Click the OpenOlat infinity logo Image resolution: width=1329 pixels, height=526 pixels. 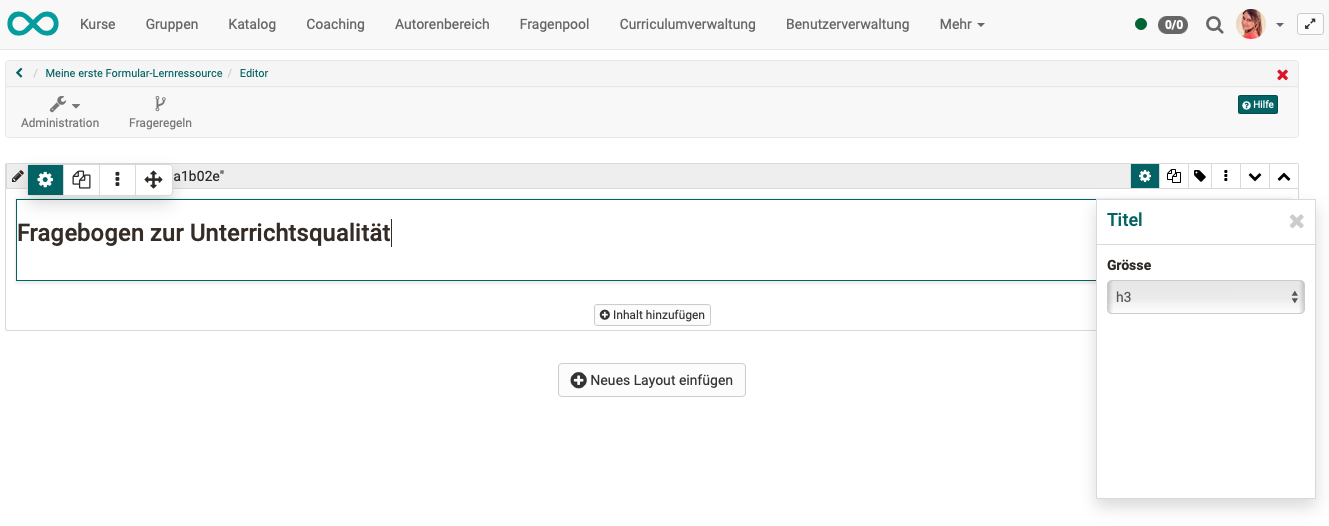[x=33, y=24]
